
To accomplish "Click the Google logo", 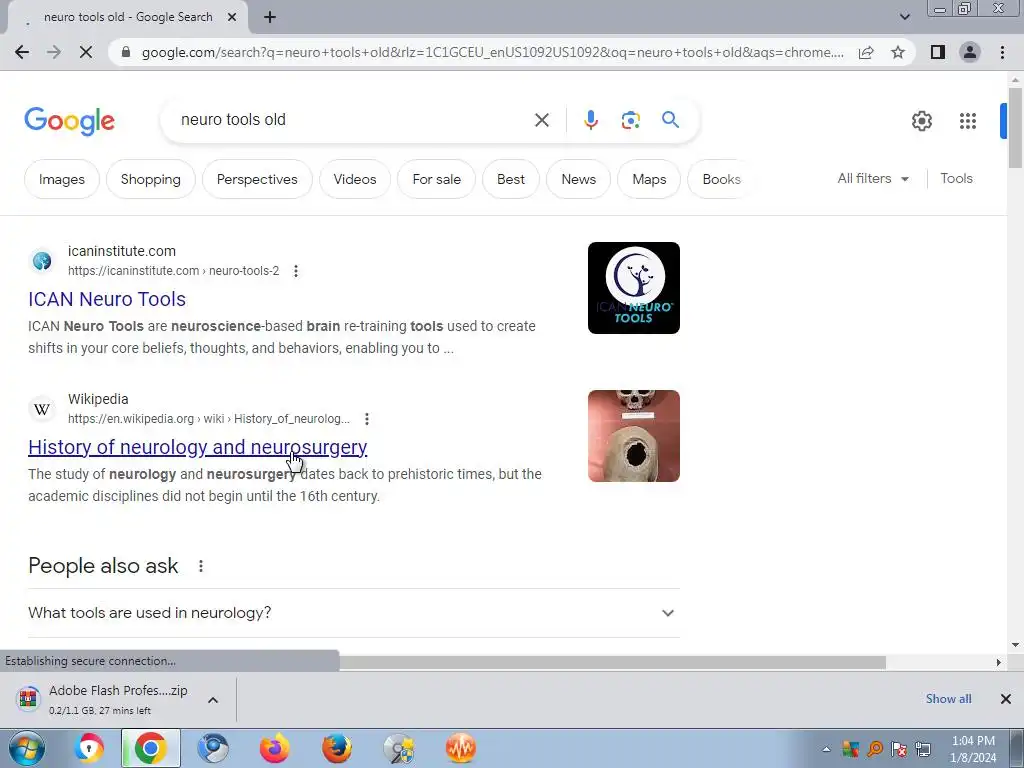I will click(x=70, y=121).
